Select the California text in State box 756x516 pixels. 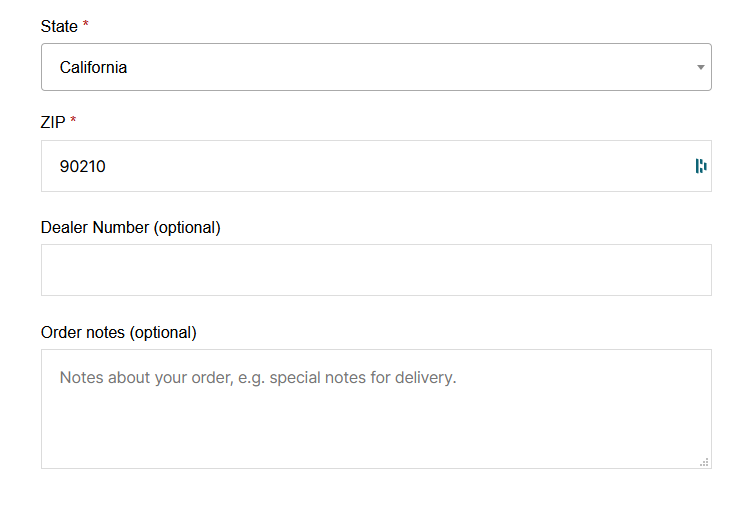[93, 68]
